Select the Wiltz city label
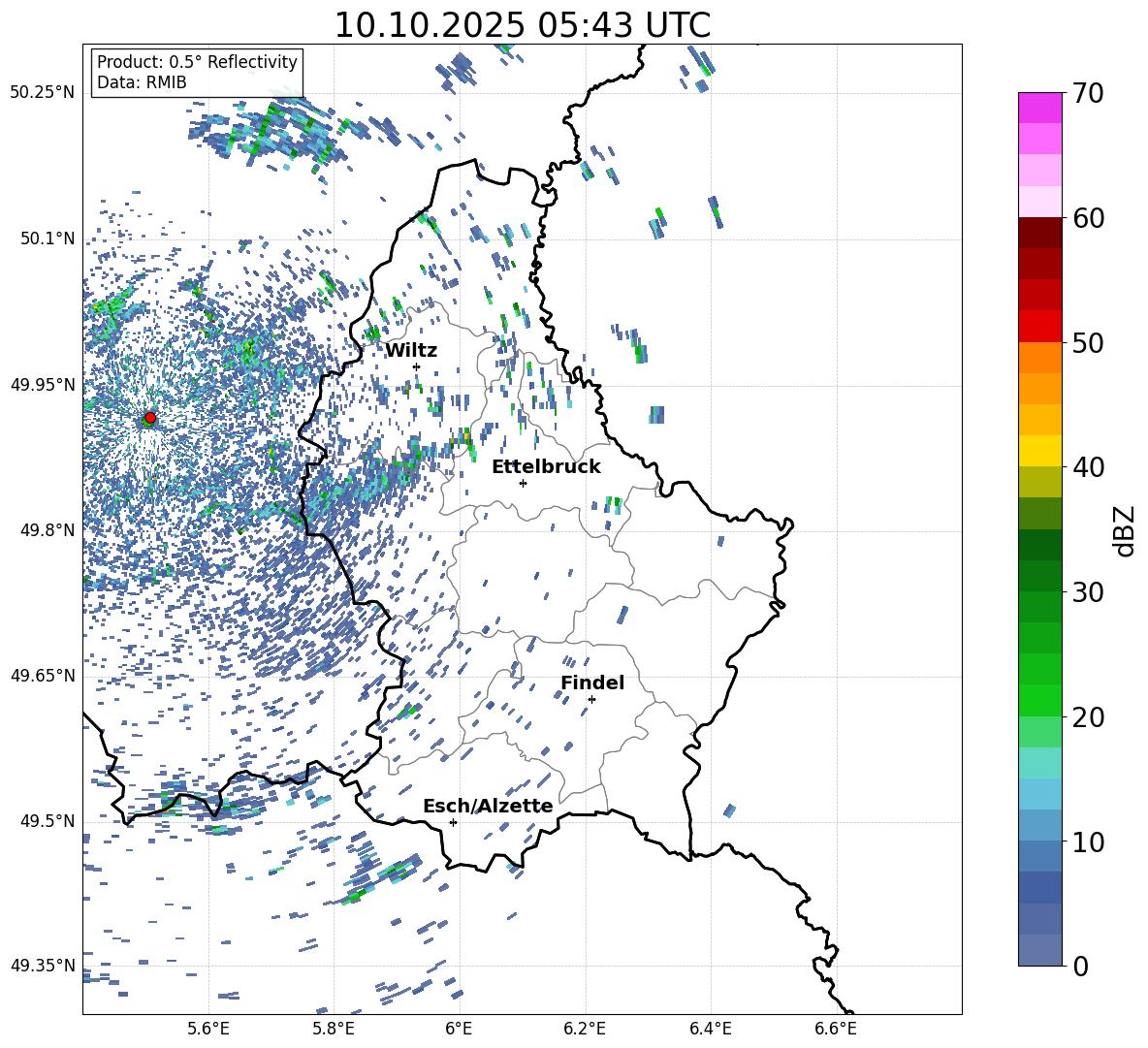The image size is (1148, 1048). (x=411, y=351)
